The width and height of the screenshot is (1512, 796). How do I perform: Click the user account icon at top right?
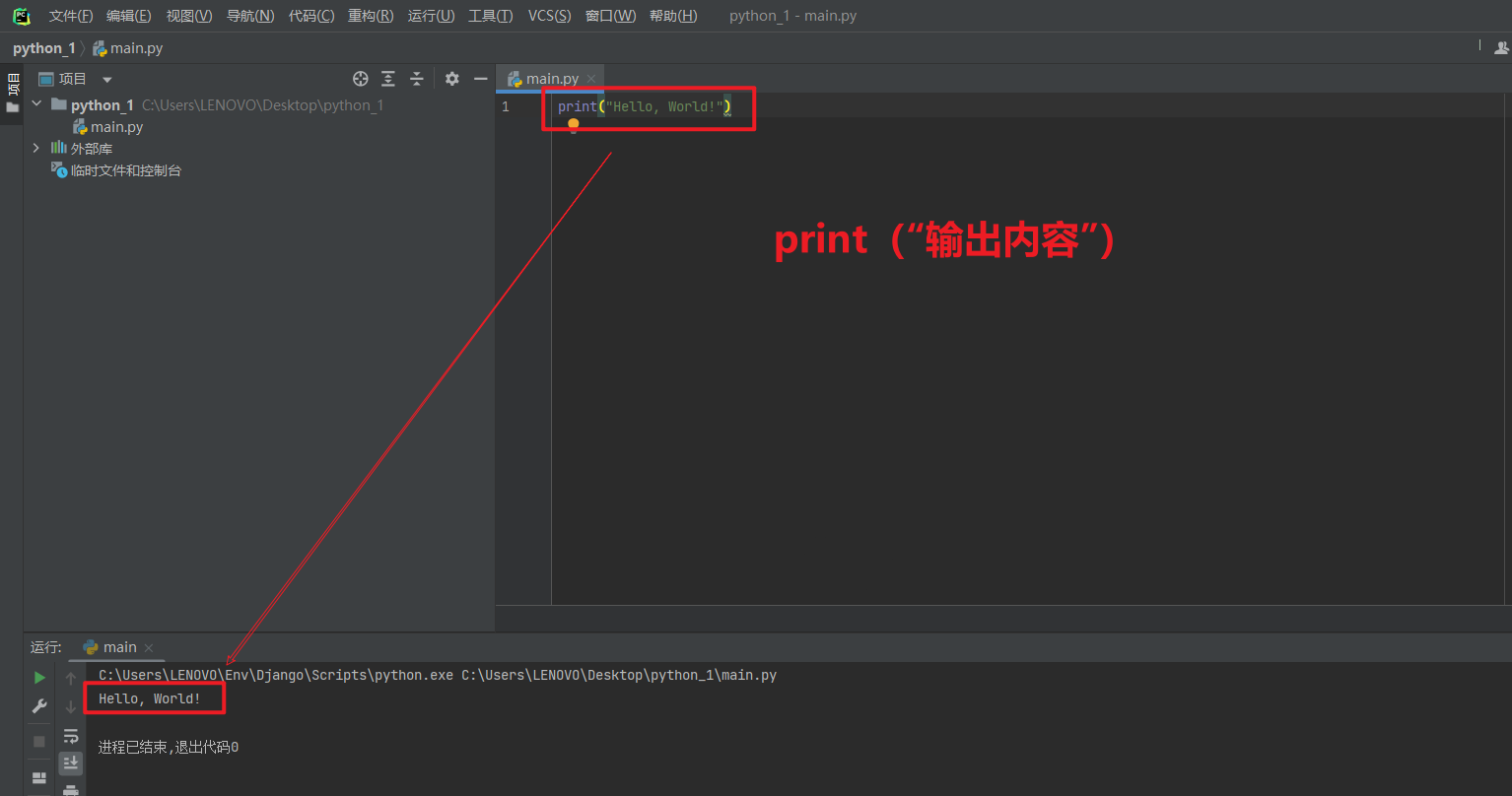coord(1502,47)
